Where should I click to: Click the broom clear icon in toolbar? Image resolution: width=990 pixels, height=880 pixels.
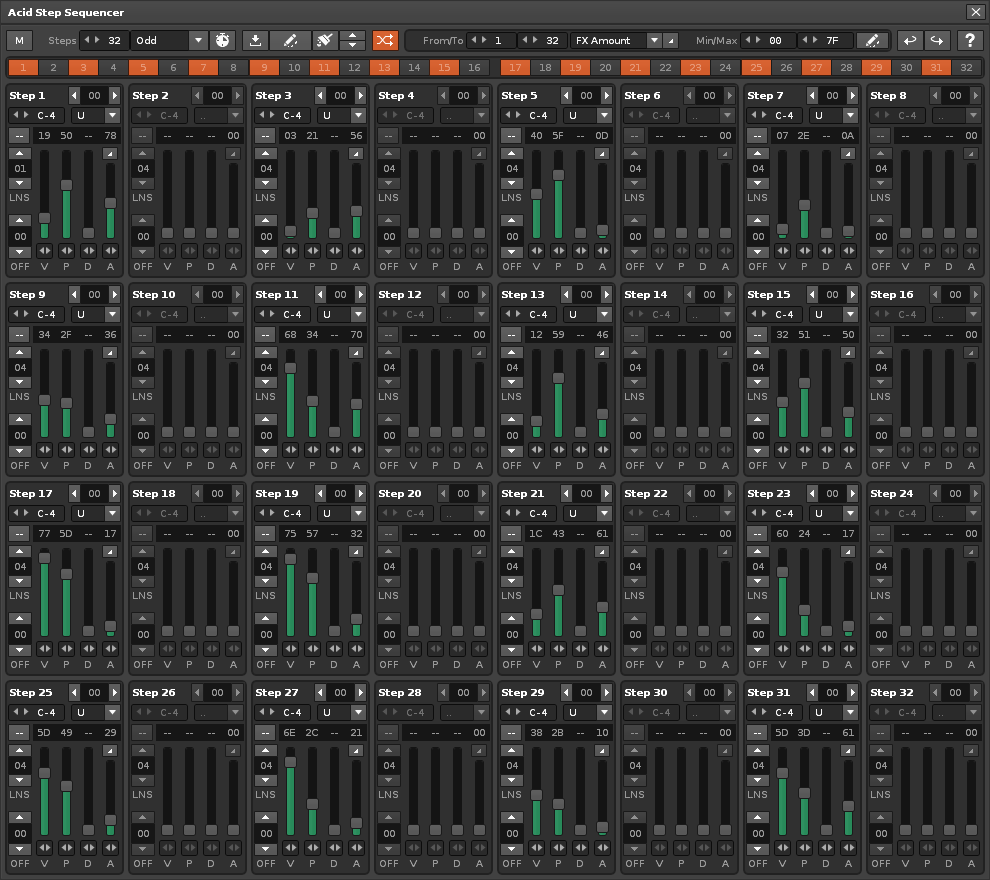coord(325,40)
